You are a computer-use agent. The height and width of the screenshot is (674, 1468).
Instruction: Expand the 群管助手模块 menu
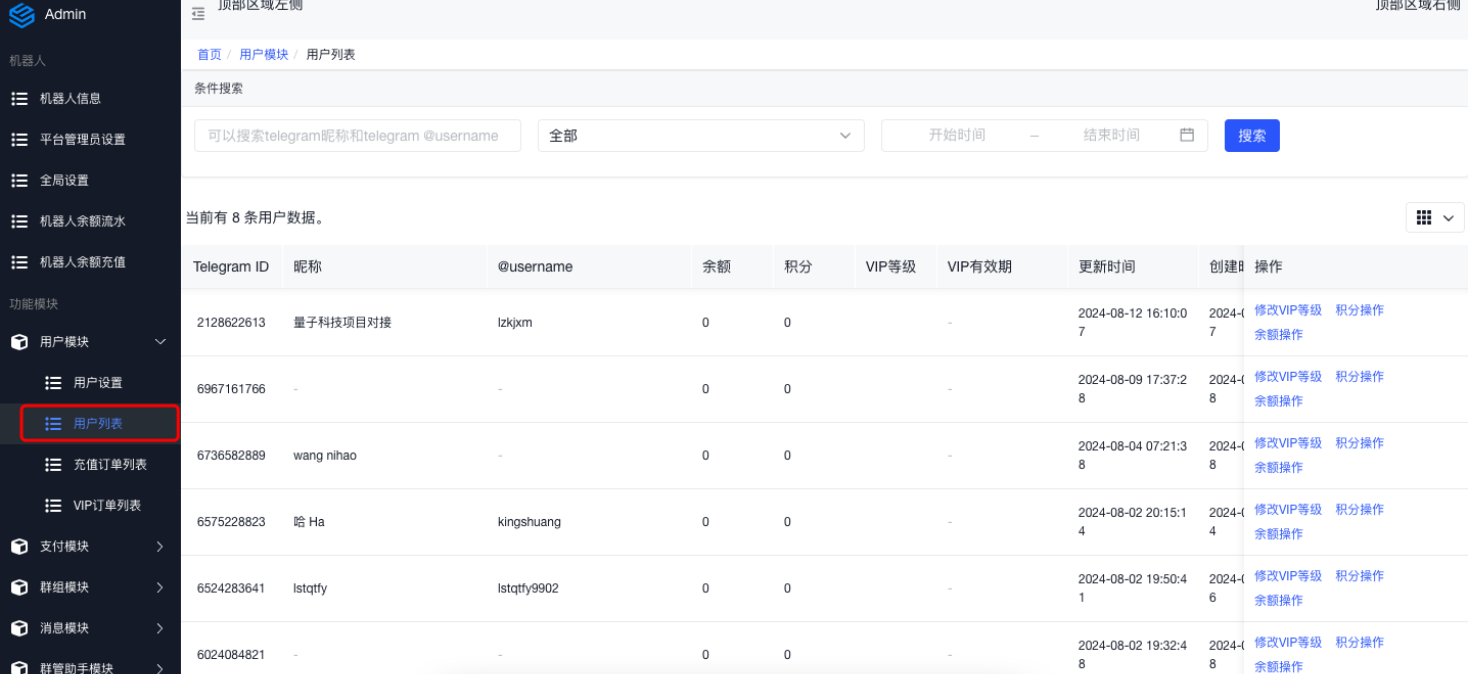pyautogui.click(x=159, y=668)
